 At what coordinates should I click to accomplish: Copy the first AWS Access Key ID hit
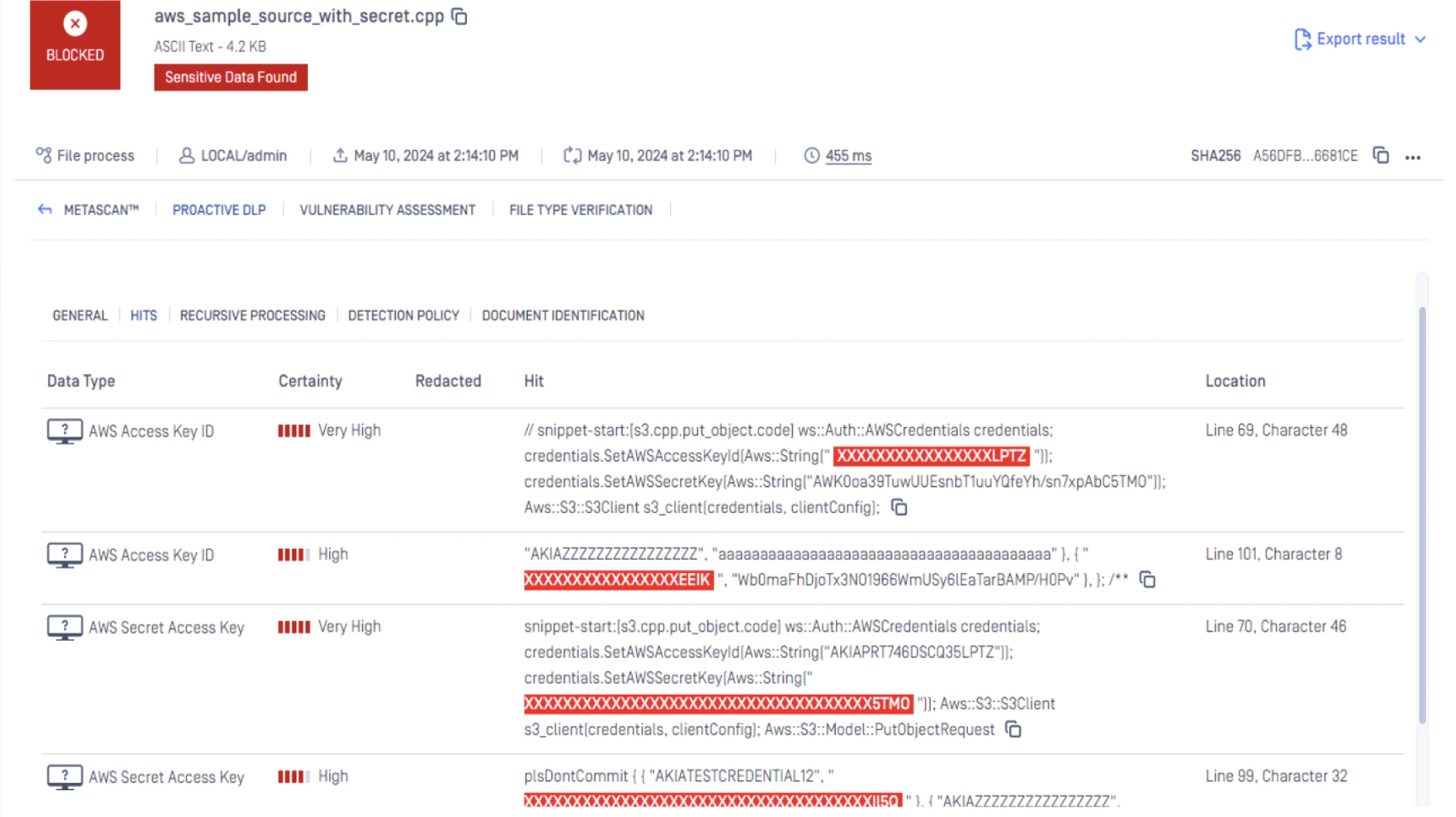[899, 508]
